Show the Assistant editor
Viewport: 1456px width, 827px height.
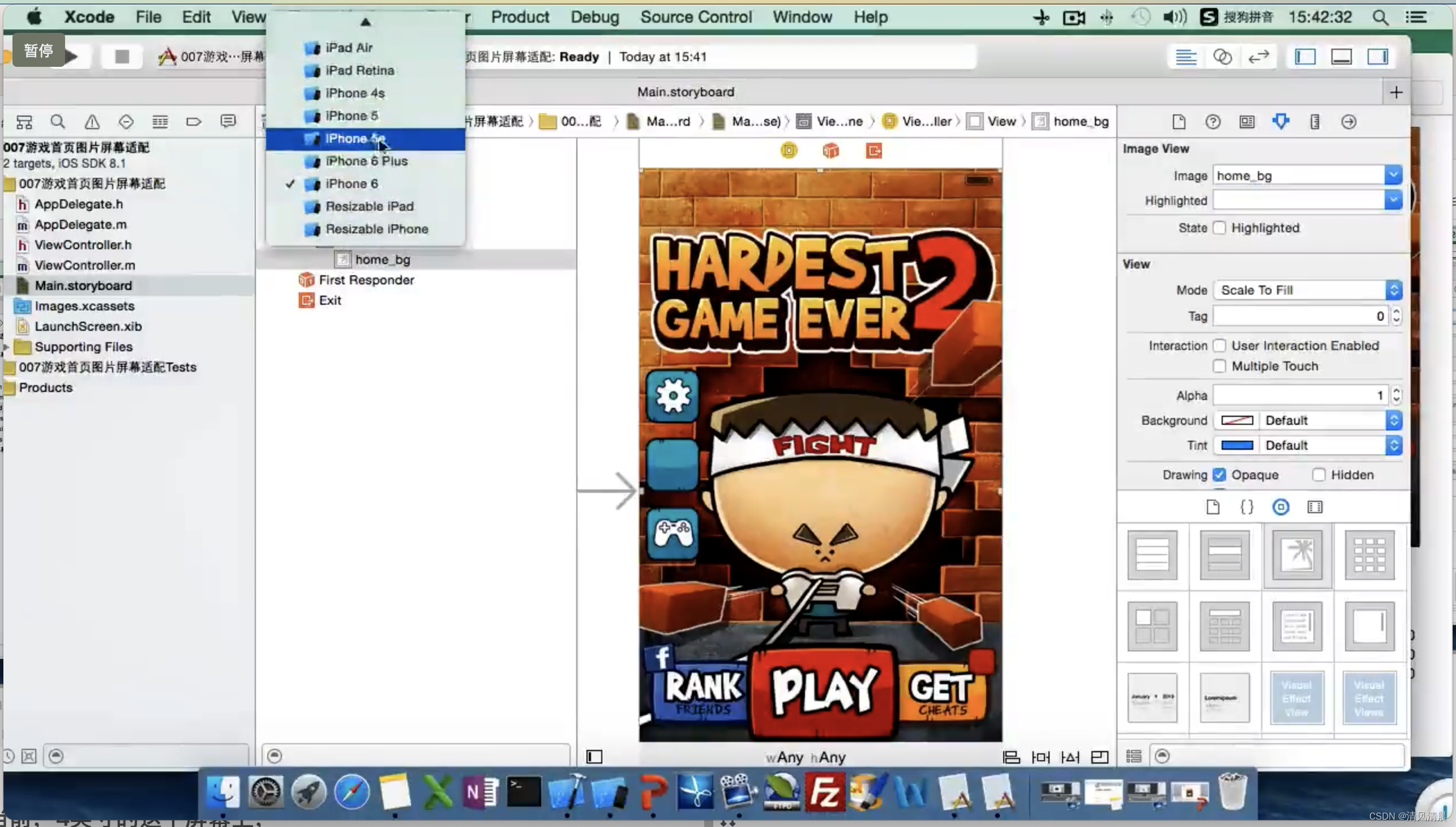[x=1222, y=57]
